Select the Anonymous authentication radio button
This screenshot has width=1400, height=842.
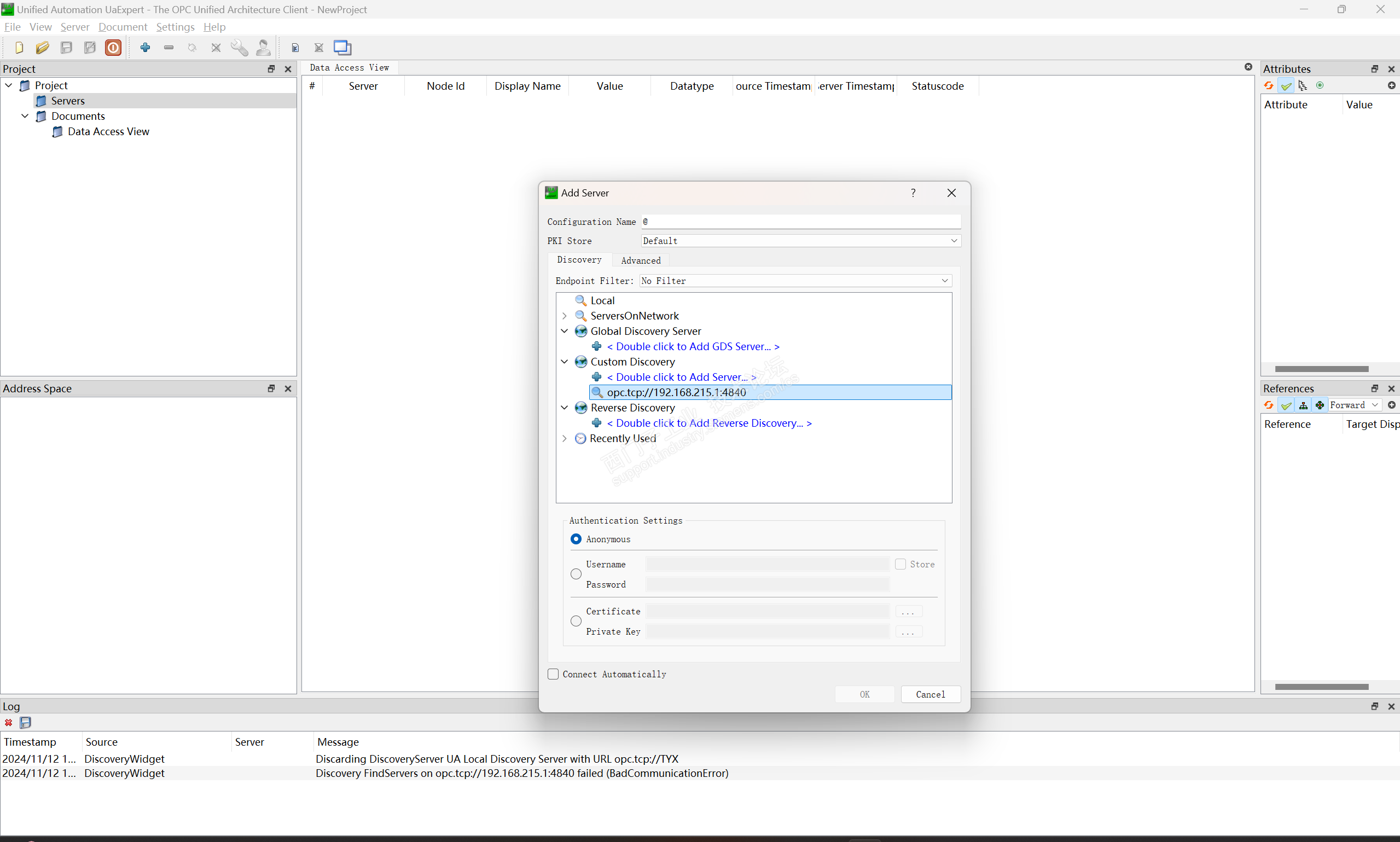coord(576,539)
